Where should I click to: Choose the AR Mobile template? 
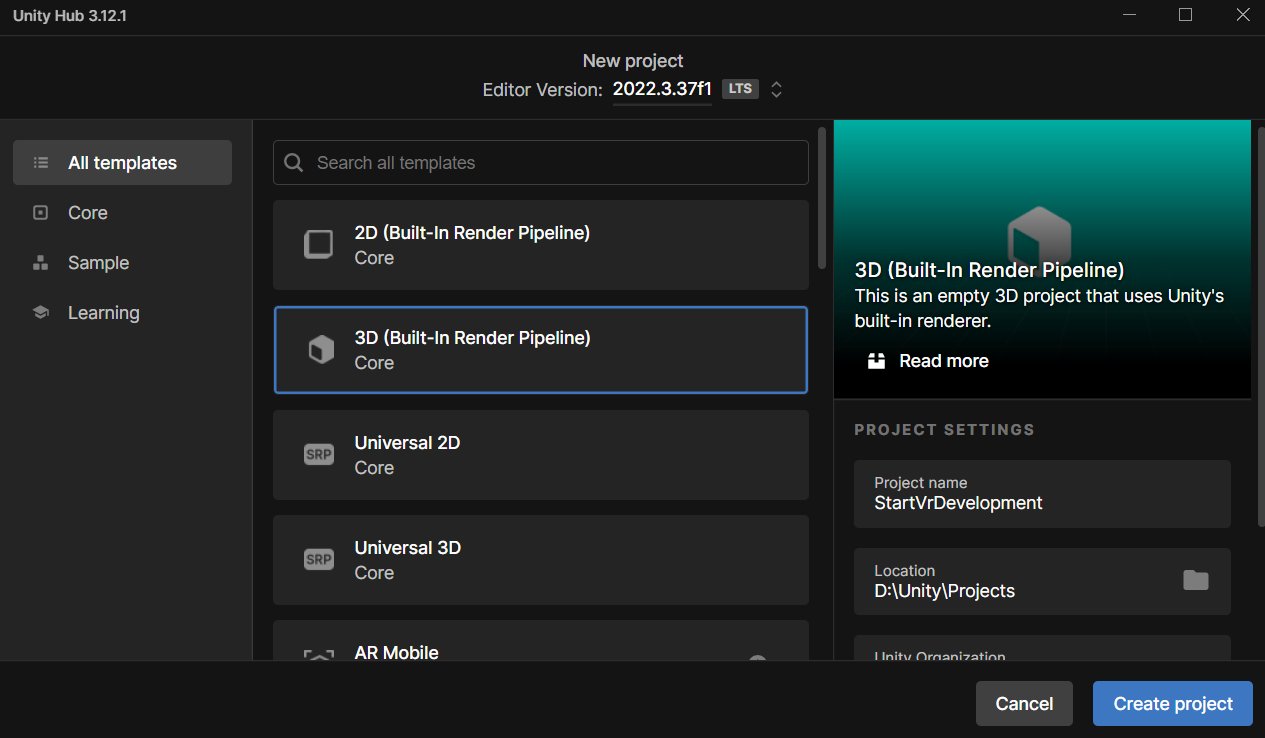tap(541, 640)
